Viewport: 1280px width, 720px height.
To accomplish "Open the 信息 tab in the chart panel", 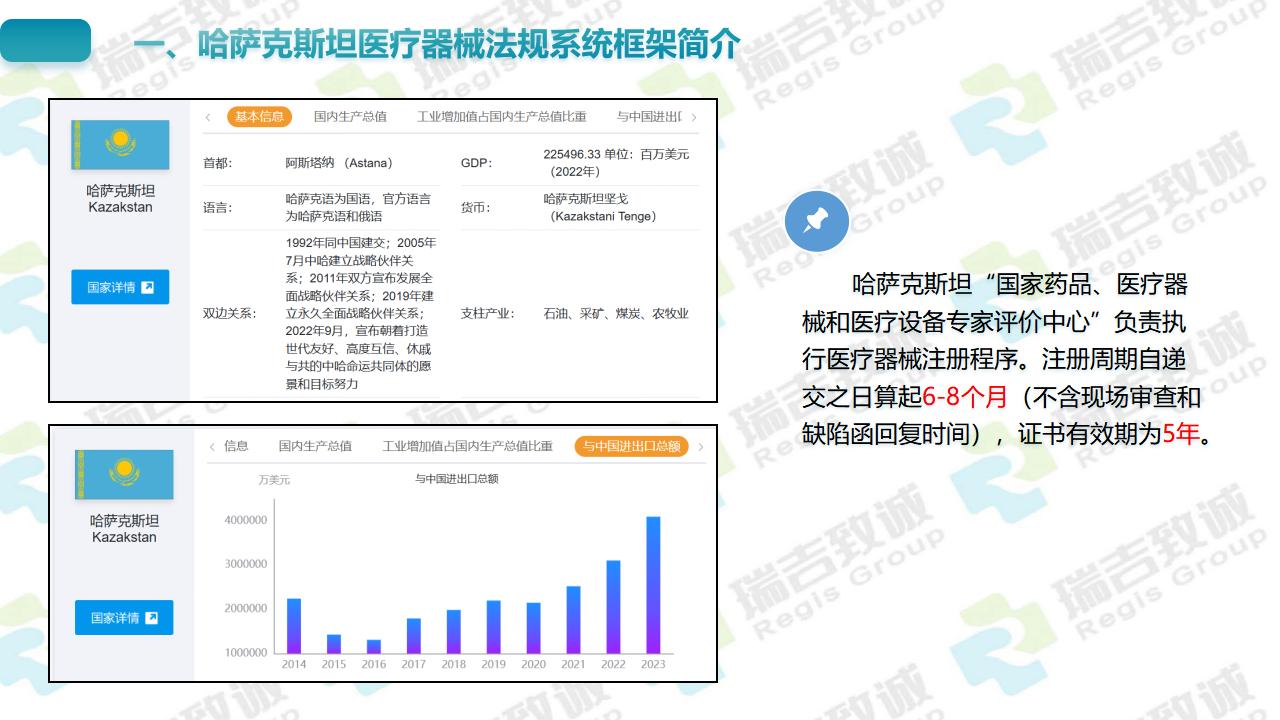I will 236,446.
